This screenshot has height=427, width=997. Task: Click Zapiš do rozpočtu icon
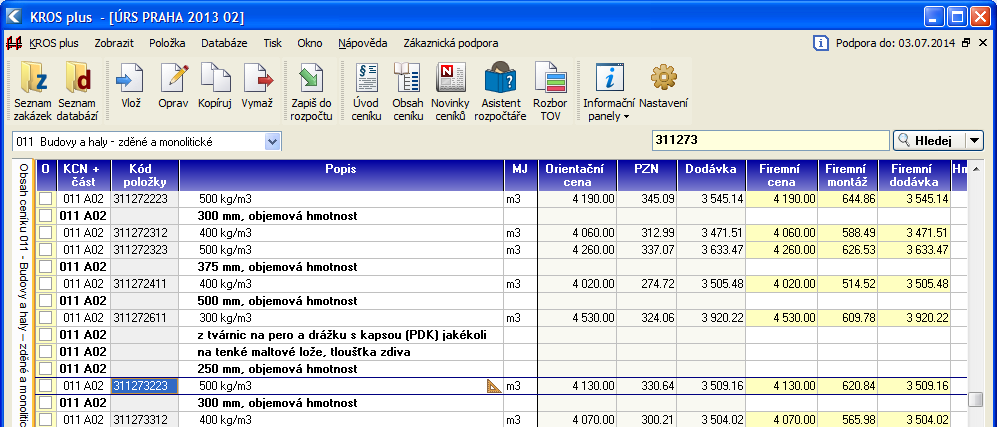312,78
